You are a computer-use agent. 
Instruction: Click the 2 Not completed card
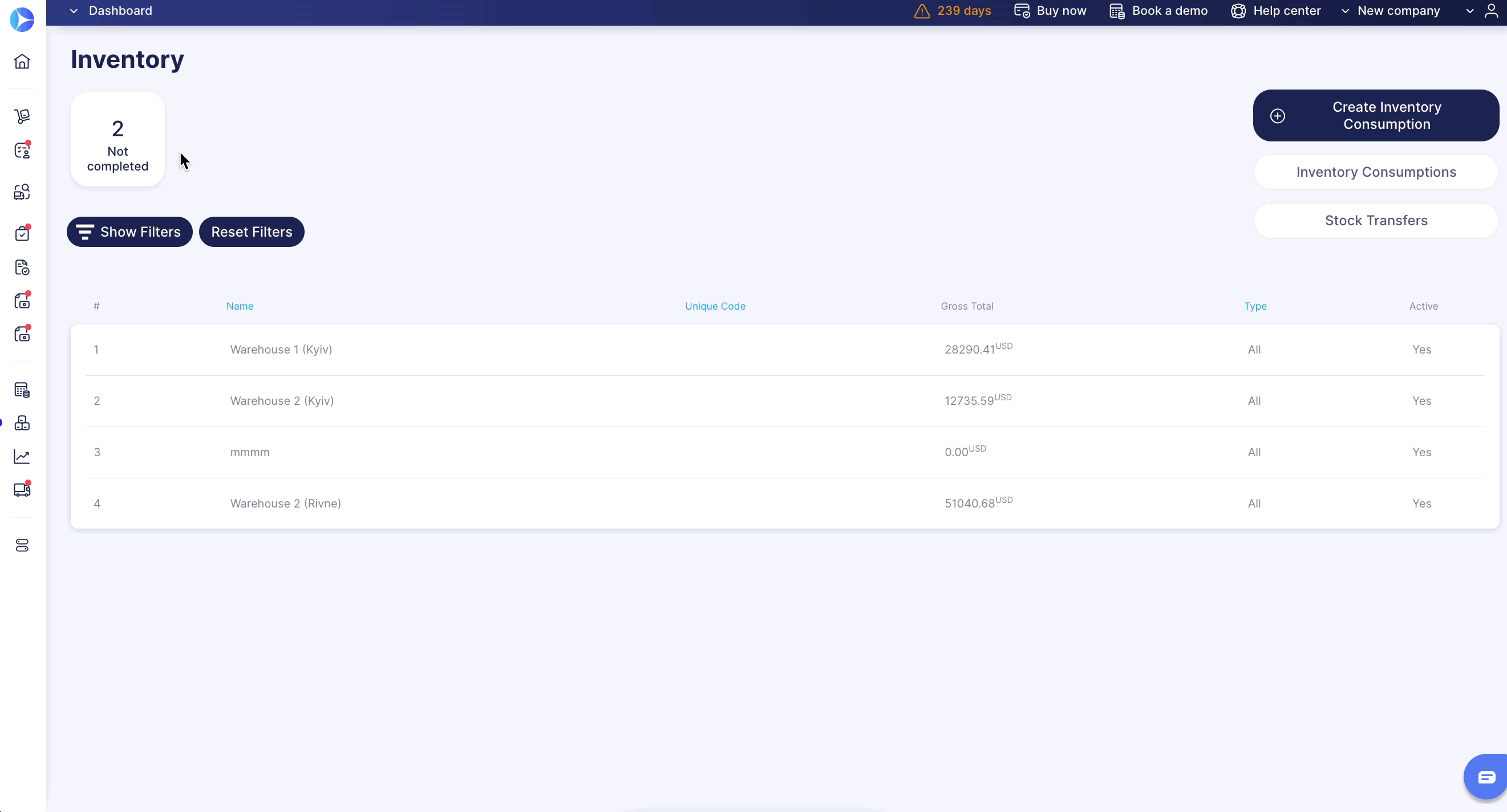[x=118, y=139]
